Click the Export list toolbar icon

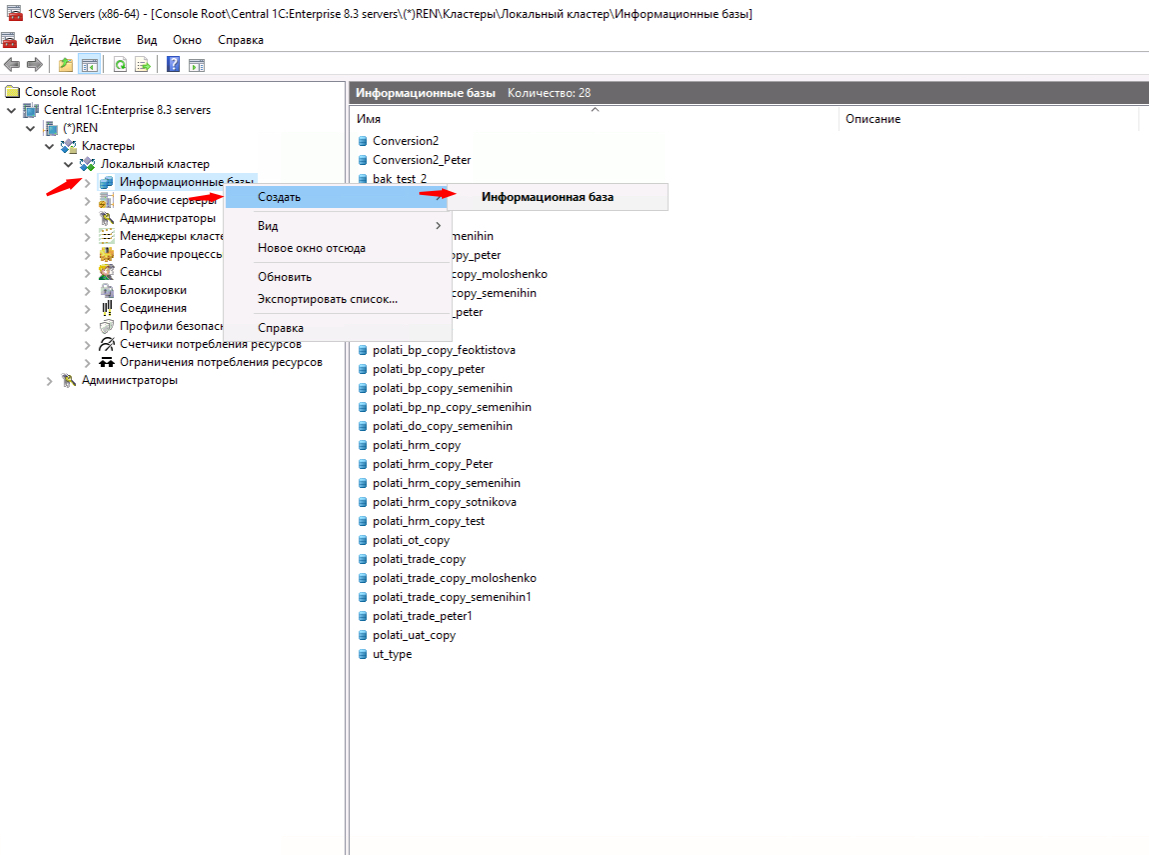(143, 65)
